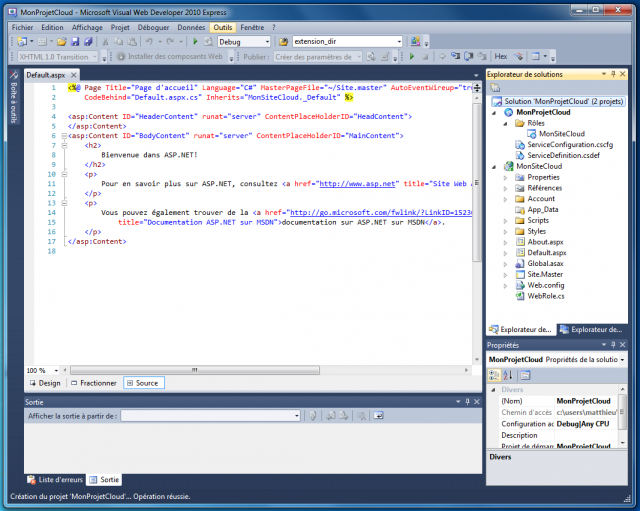The width and height of the screenshot is (640, 511).
Task: Click Propriétés grid vertical scrollbar thumb
Action: tap(622, 411)
